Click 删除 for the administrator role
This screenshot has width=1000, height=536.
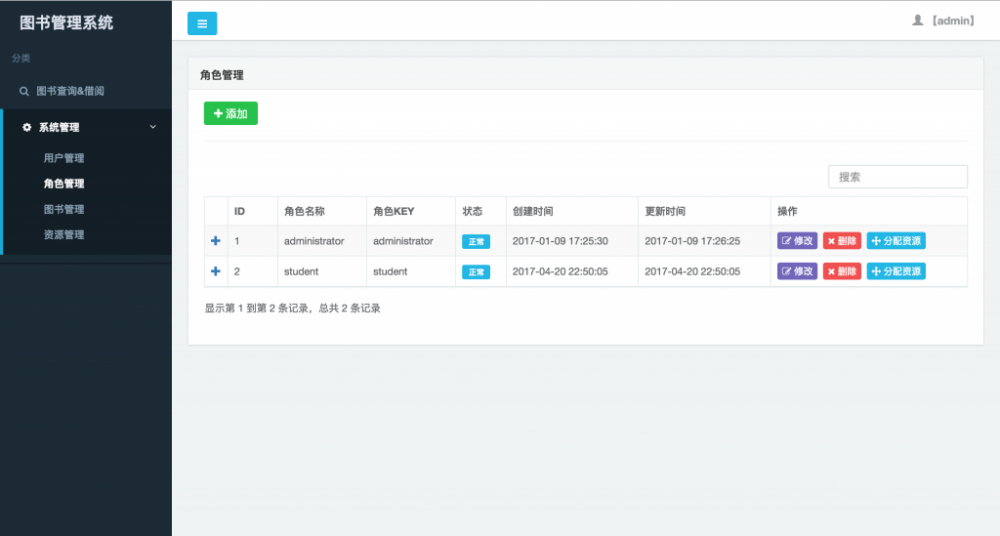click(x=842, y=241)
